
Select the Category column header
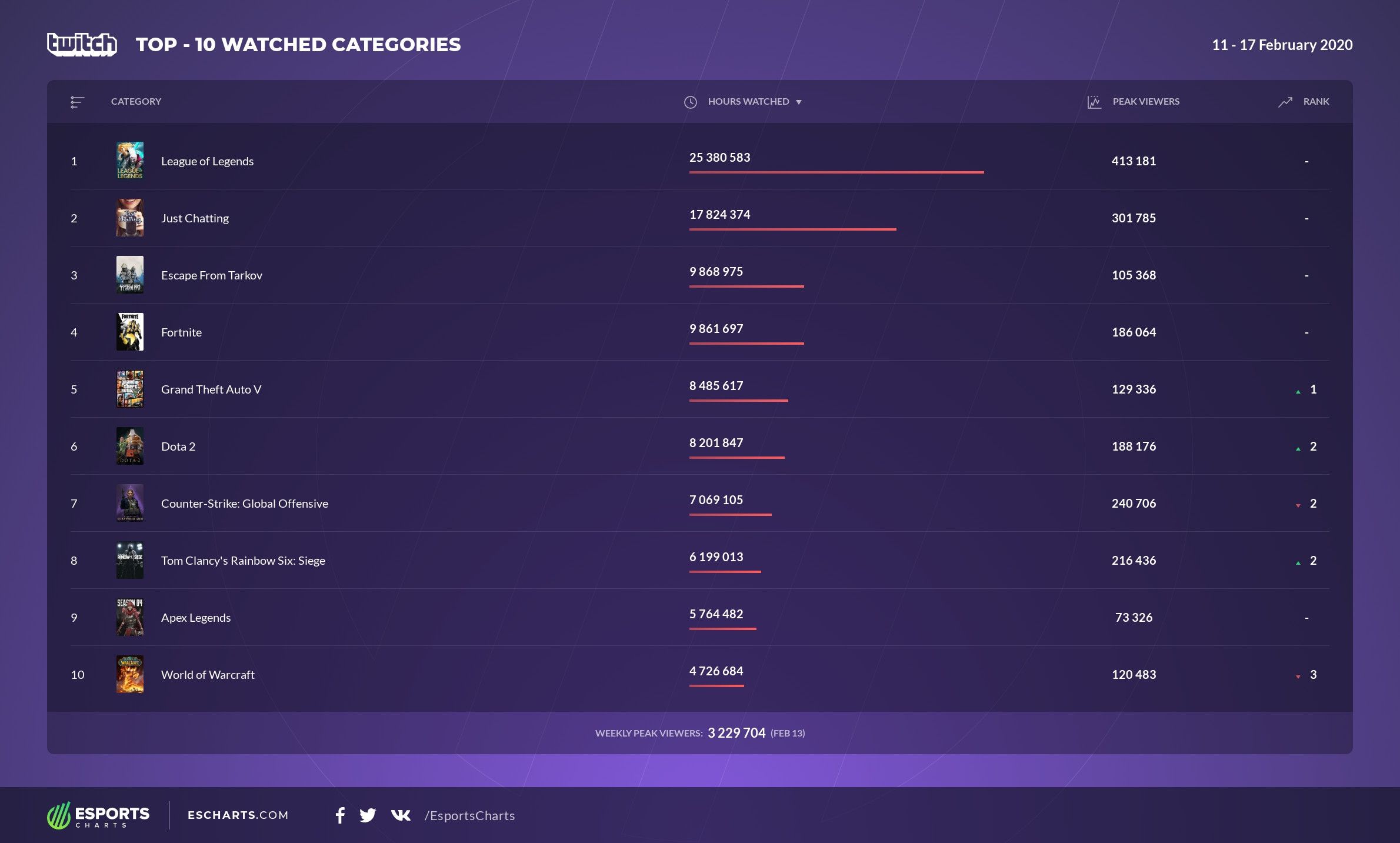[136, 101]
